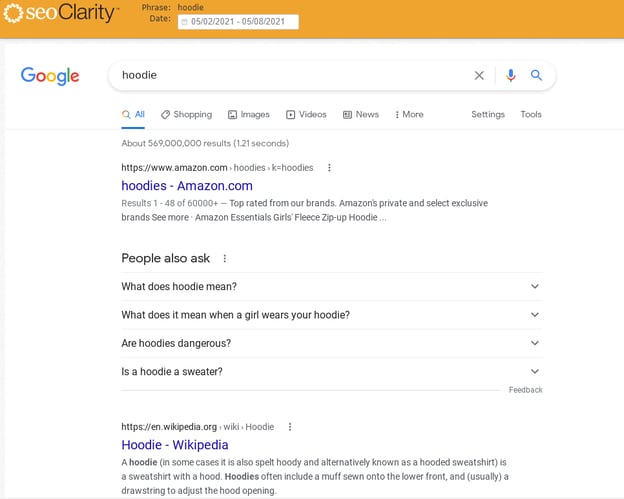Screen dimensions: 624x499
Task: Click the Tools button
Action: 531,115
